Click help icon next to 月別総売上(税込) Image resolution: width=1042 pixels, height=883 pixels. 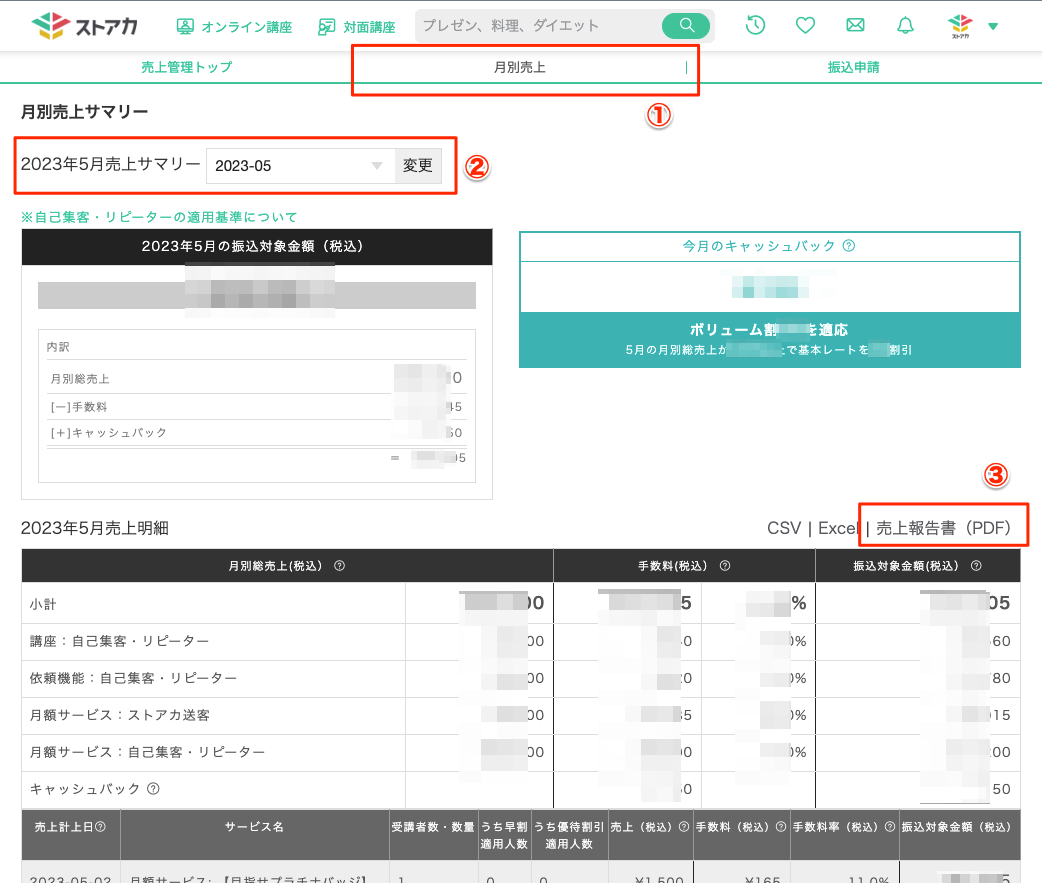click(x=340, y=566)
